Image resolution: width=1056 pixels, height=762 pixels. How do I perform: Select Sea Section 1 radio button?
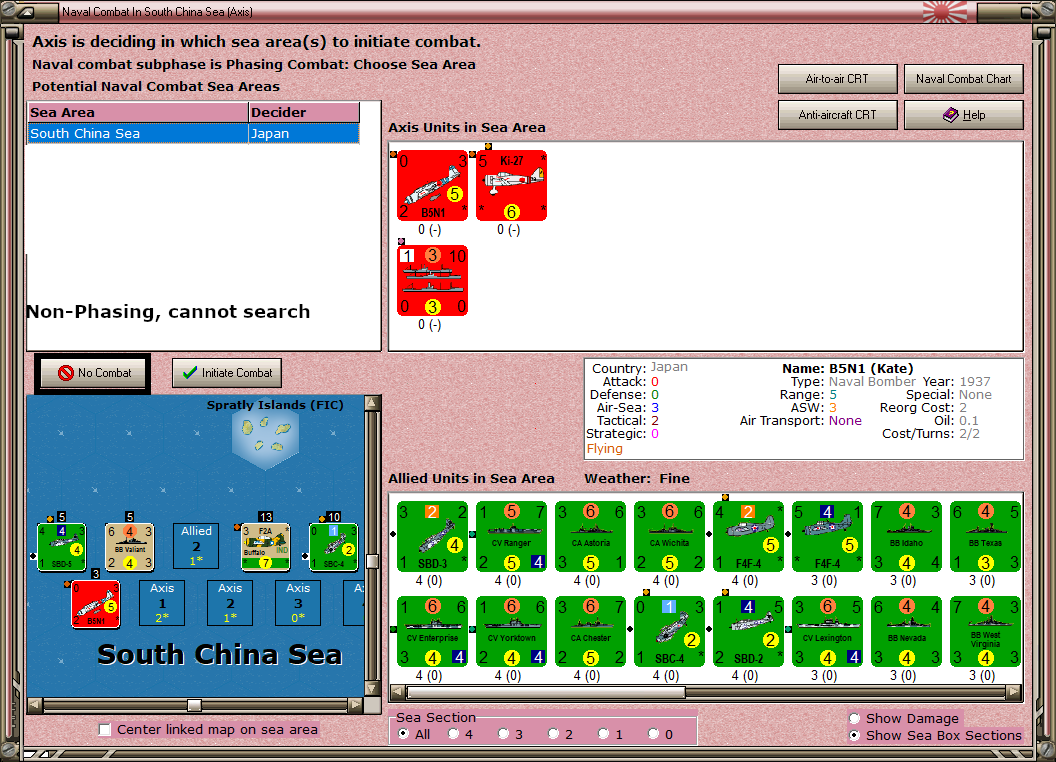click(x=603, y=734)
